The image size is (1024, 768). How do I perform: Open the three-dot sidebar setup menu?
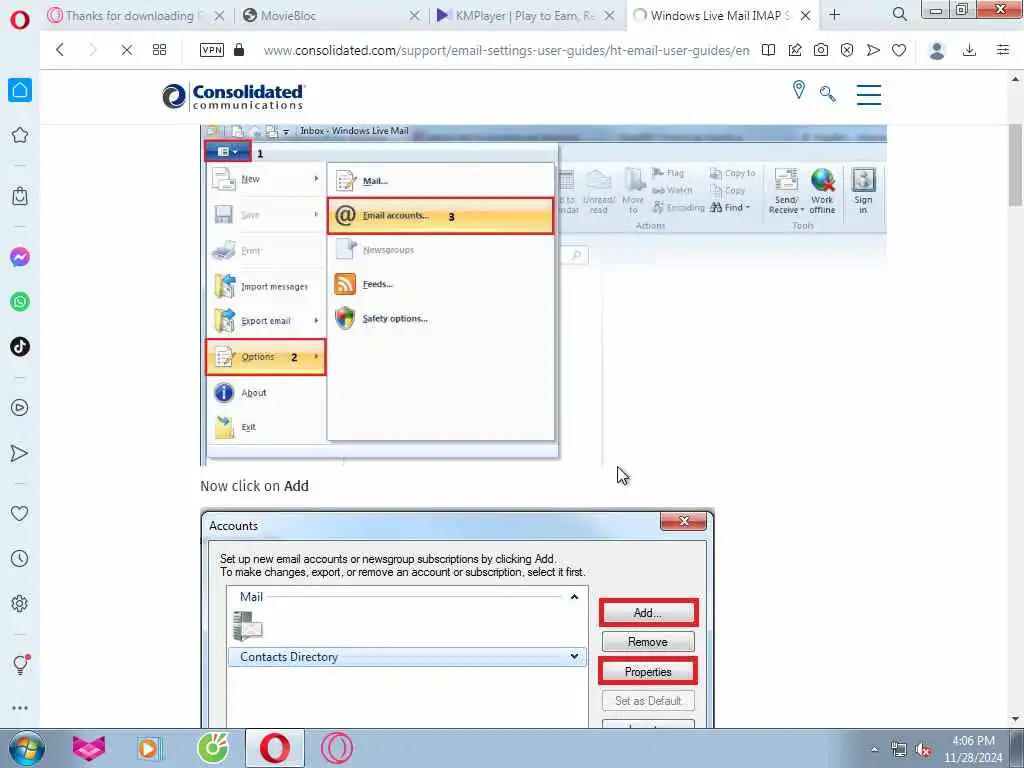click(20, 708)
